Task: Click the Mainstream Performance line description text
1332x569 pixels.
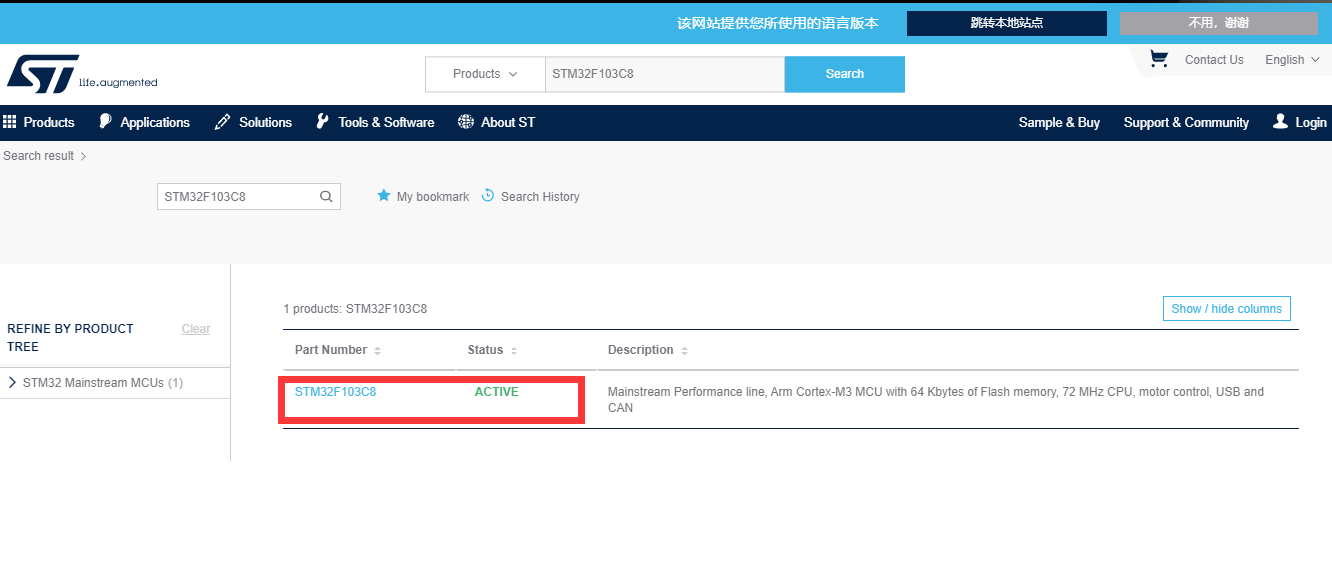Action: (x=936, y=400)
